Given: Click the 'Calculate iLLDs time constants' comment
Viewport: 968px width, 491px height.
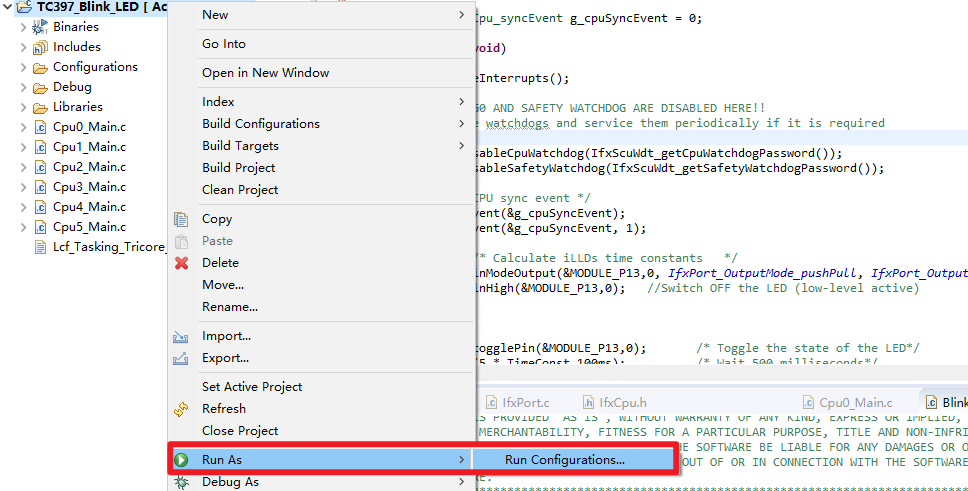Looking at the screenshot, I should (607, 258).
